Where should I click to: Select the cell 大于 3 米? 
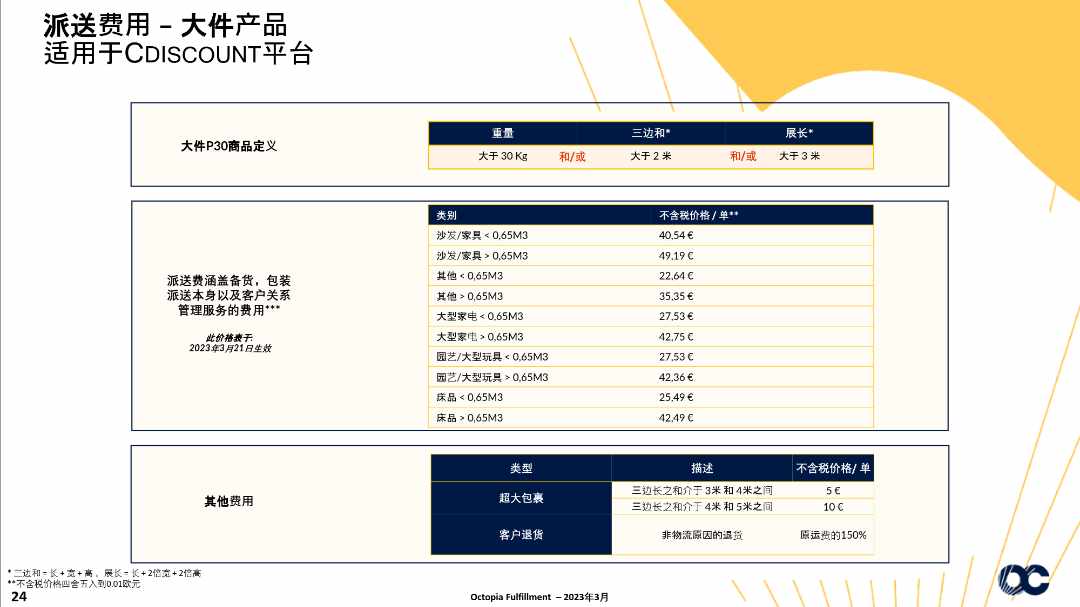pos(800,156)
